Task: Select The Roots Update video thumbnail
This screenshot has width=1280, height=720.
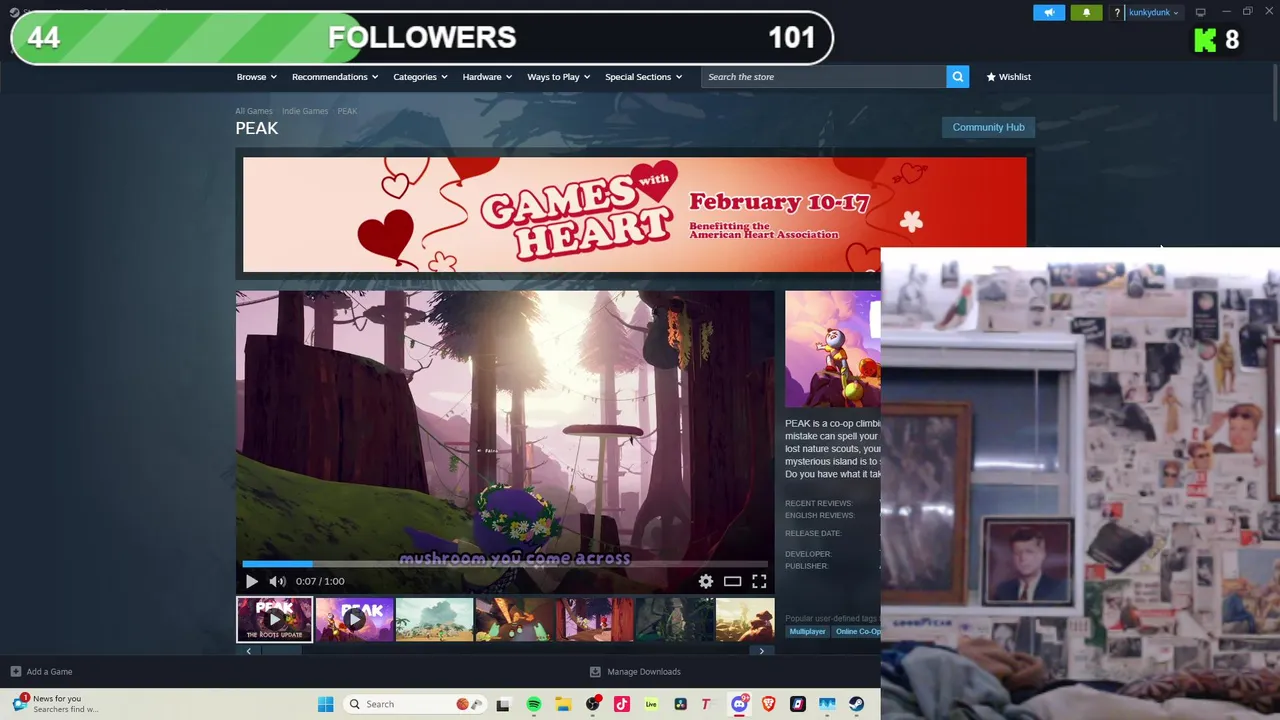Action: 274,619
